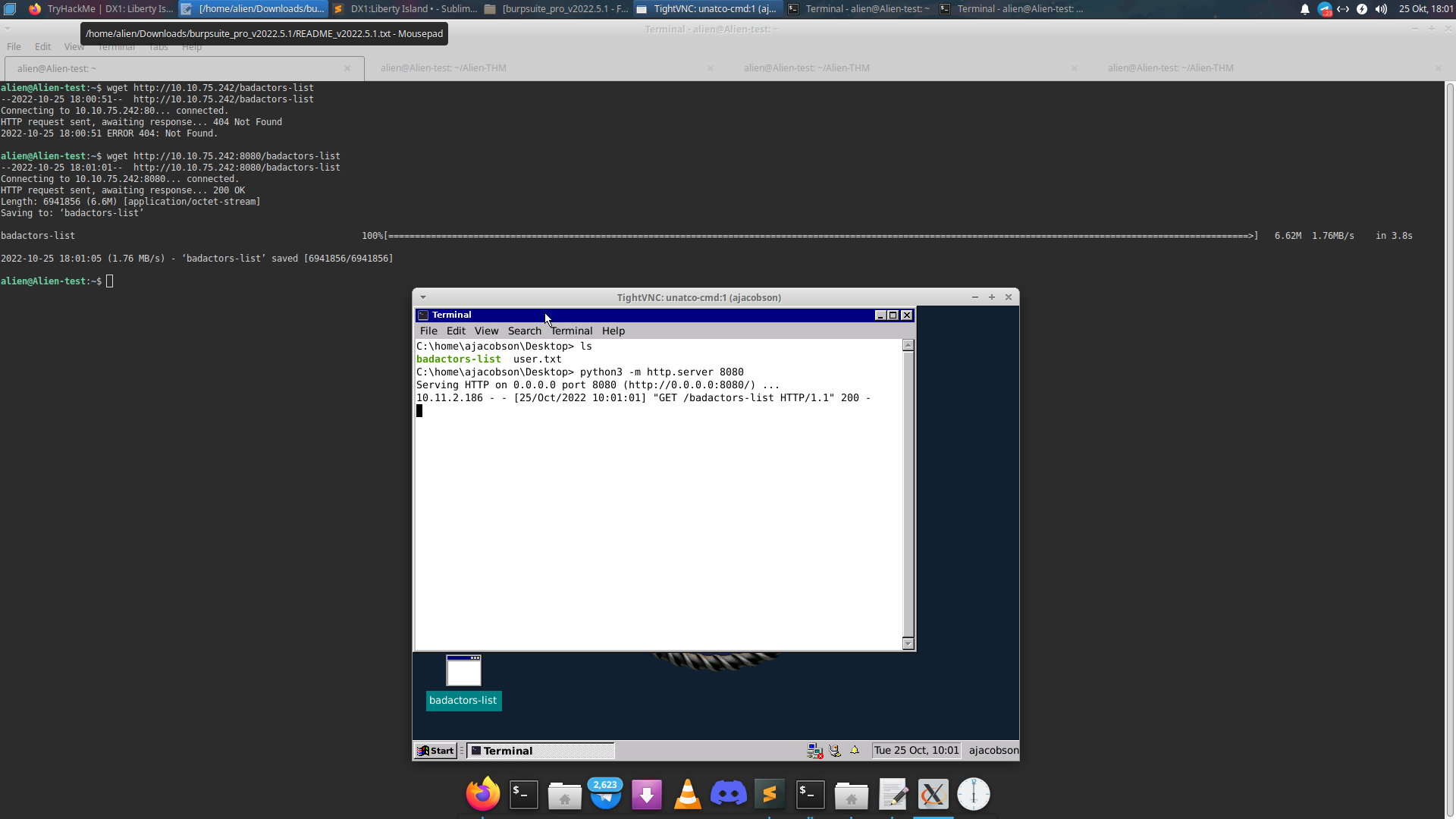Image resolution: width=1456 pixels, height=819 pixels.
Task: Open the Search menu in the VNC Terminal
Action: 524,331
